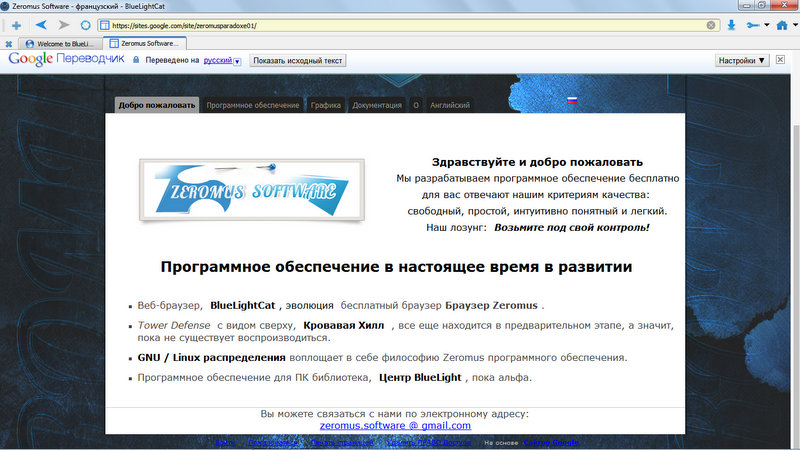The height and width of the screenshot is (450, 800).
Task: Open the русский language link
Action: pyautogui.click(x=217, y=60)
